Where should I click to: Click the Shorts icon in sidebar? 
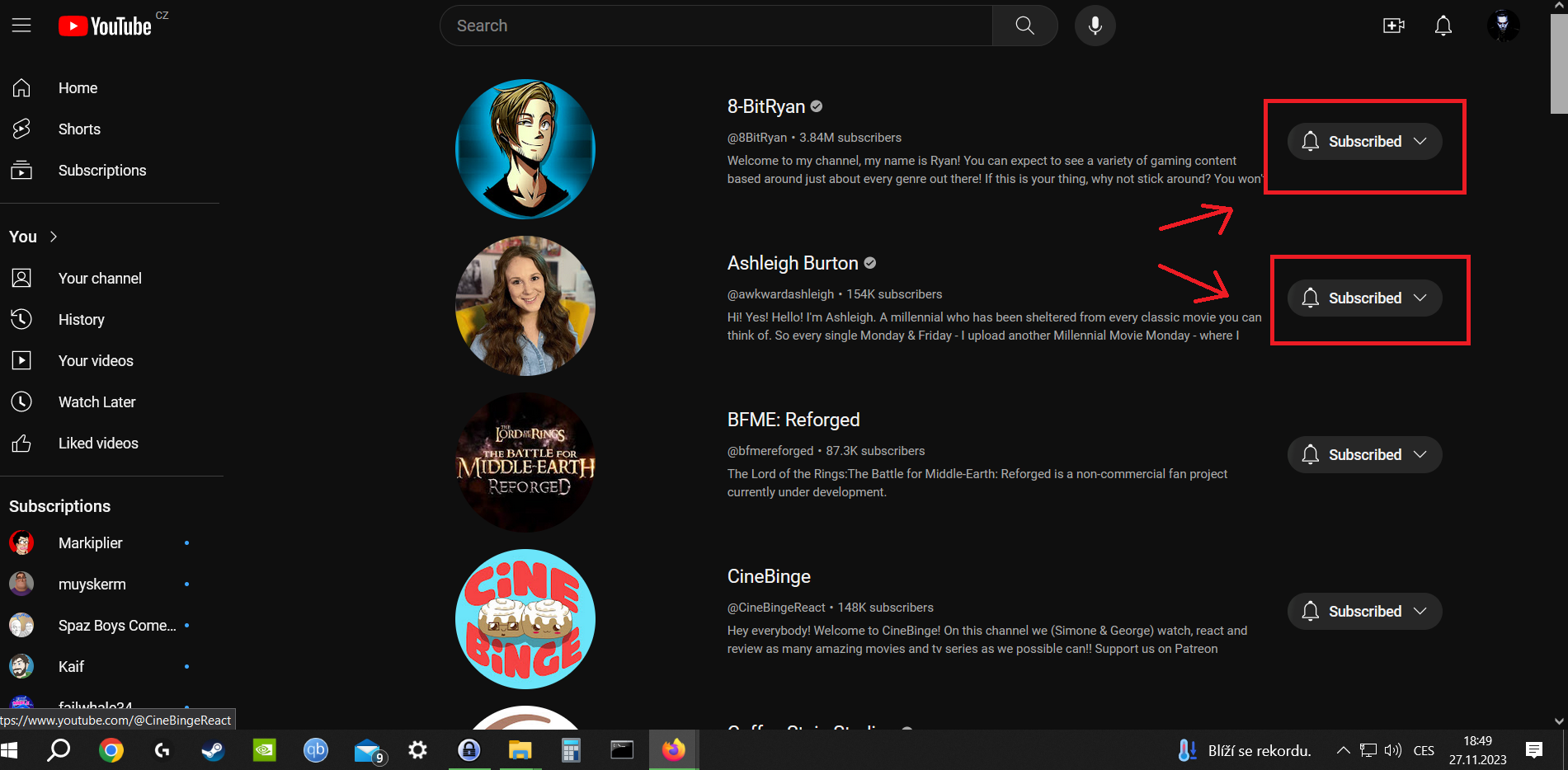coord(21,129)
